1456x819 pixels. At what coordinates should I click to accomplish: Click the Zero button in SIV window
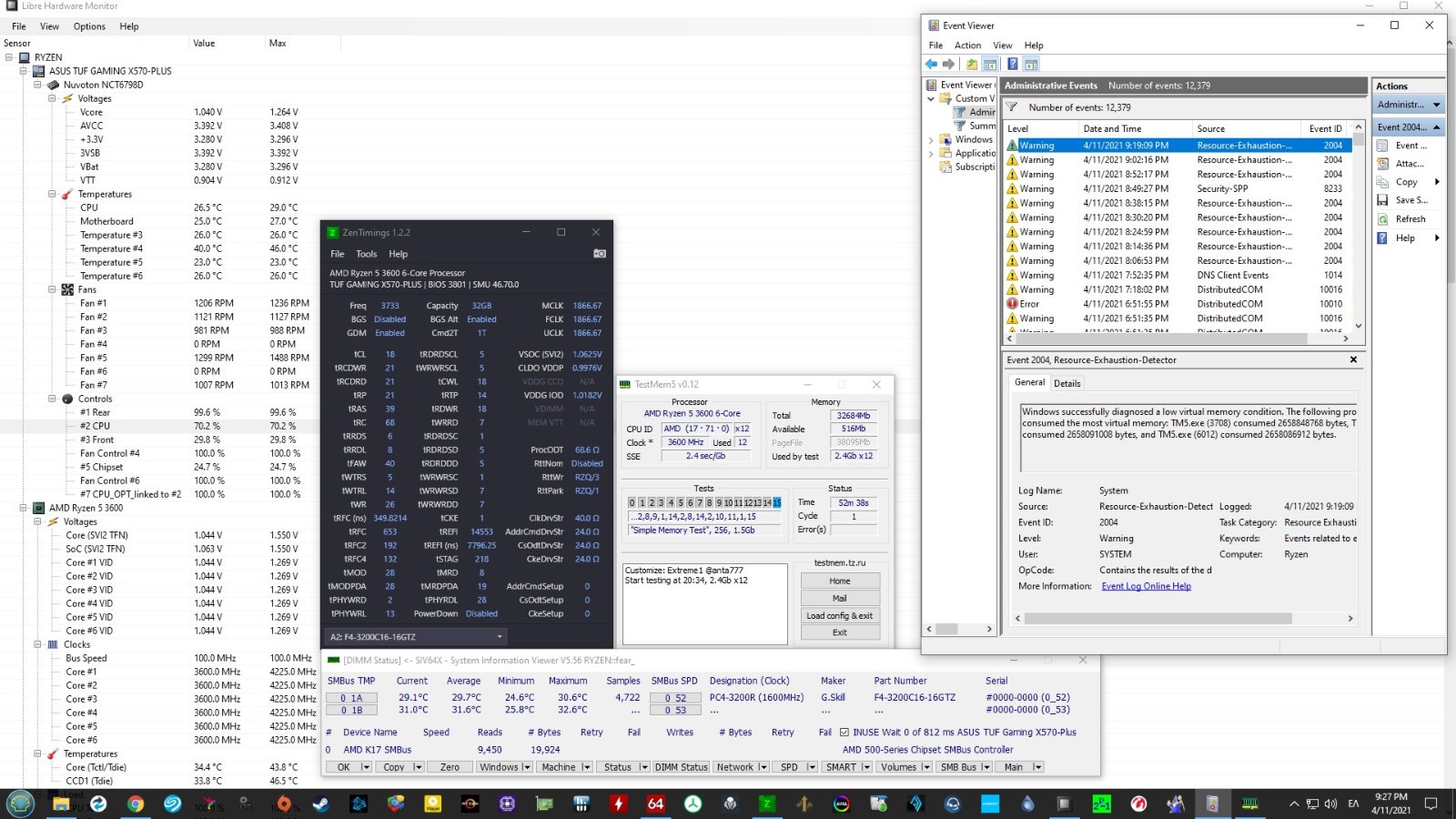tap(450, 767)
